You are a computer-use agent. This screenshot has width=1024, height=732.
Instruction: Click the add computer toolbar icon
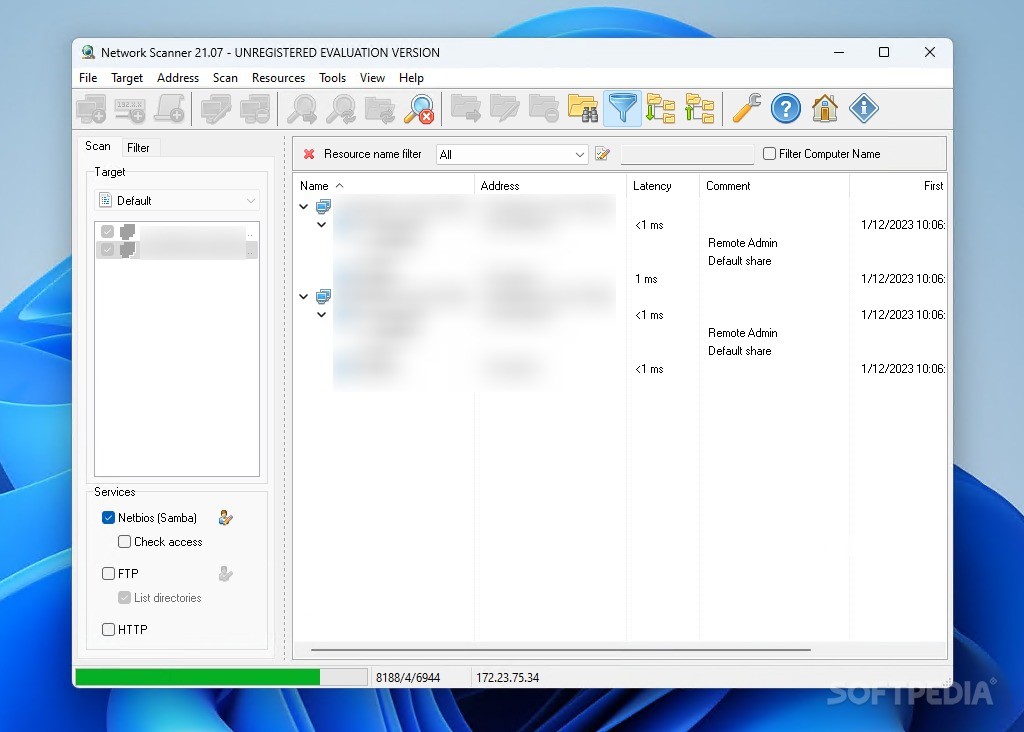pos(91,108)
